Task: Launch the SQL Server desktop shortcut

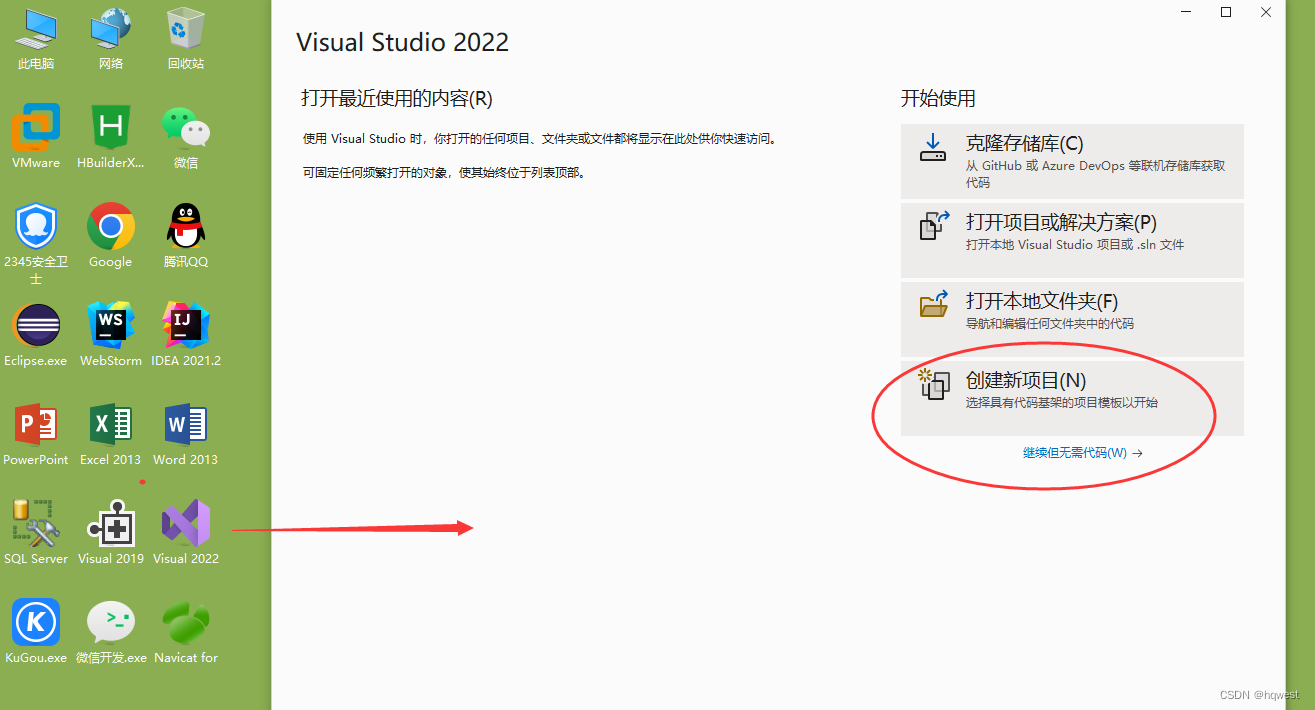Action: pyautogui.click(x=36, y=533)
